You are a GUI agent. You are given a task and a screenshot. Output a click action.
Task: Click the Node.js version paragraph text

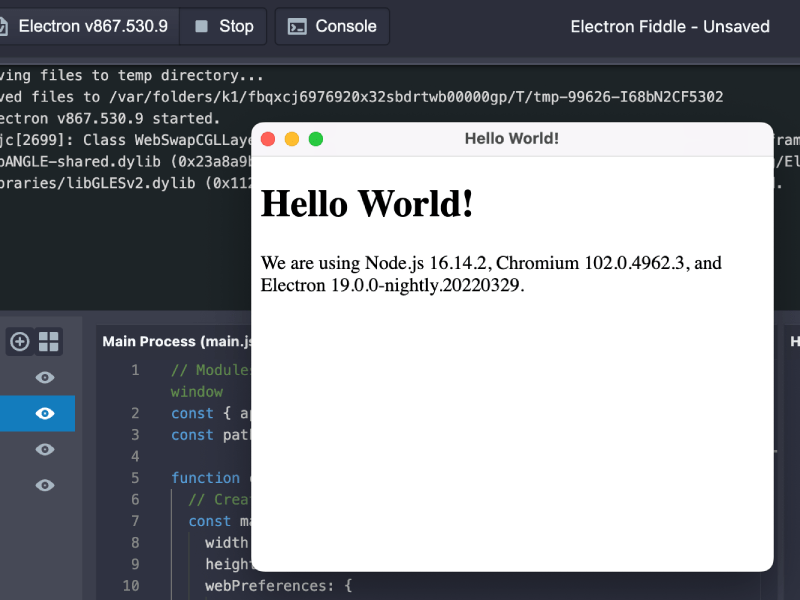coord(490,274)
